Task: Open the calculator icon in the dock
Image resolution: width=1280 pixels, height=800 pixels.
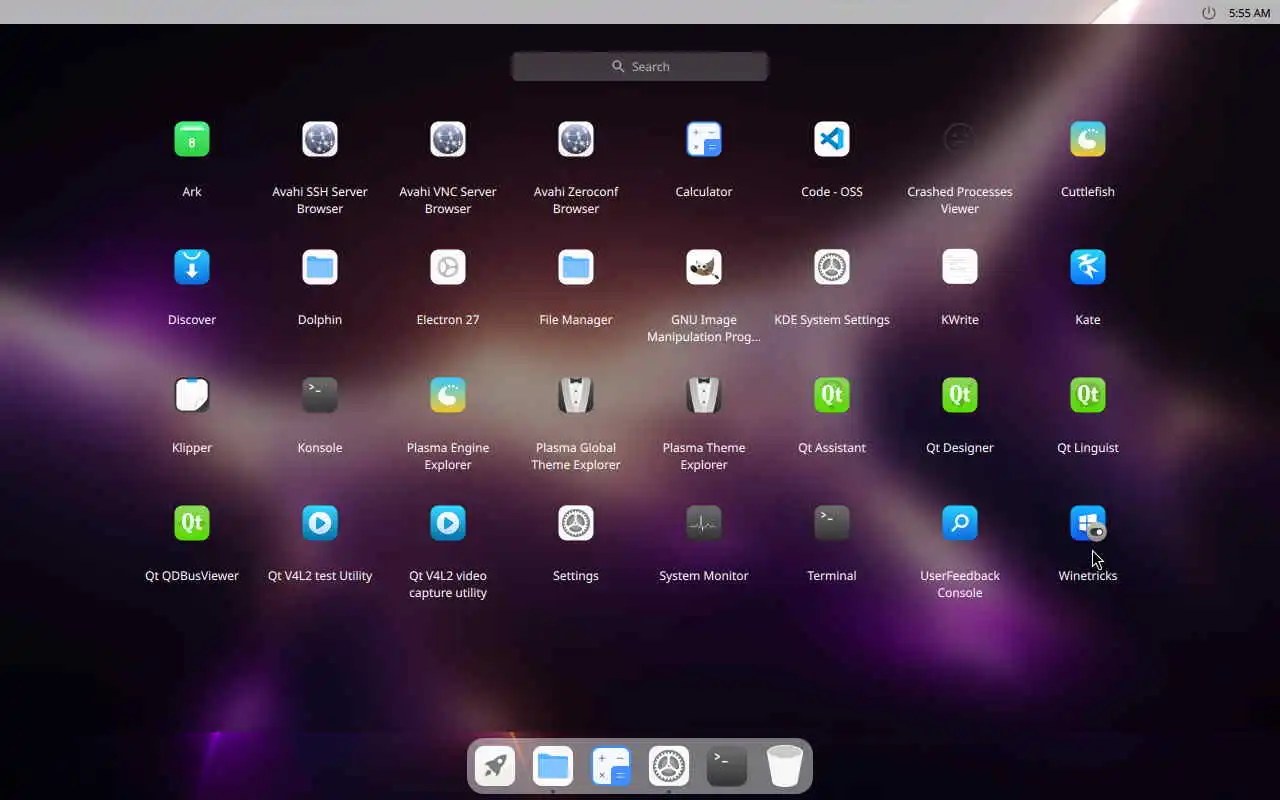Action: pos(611,767)
